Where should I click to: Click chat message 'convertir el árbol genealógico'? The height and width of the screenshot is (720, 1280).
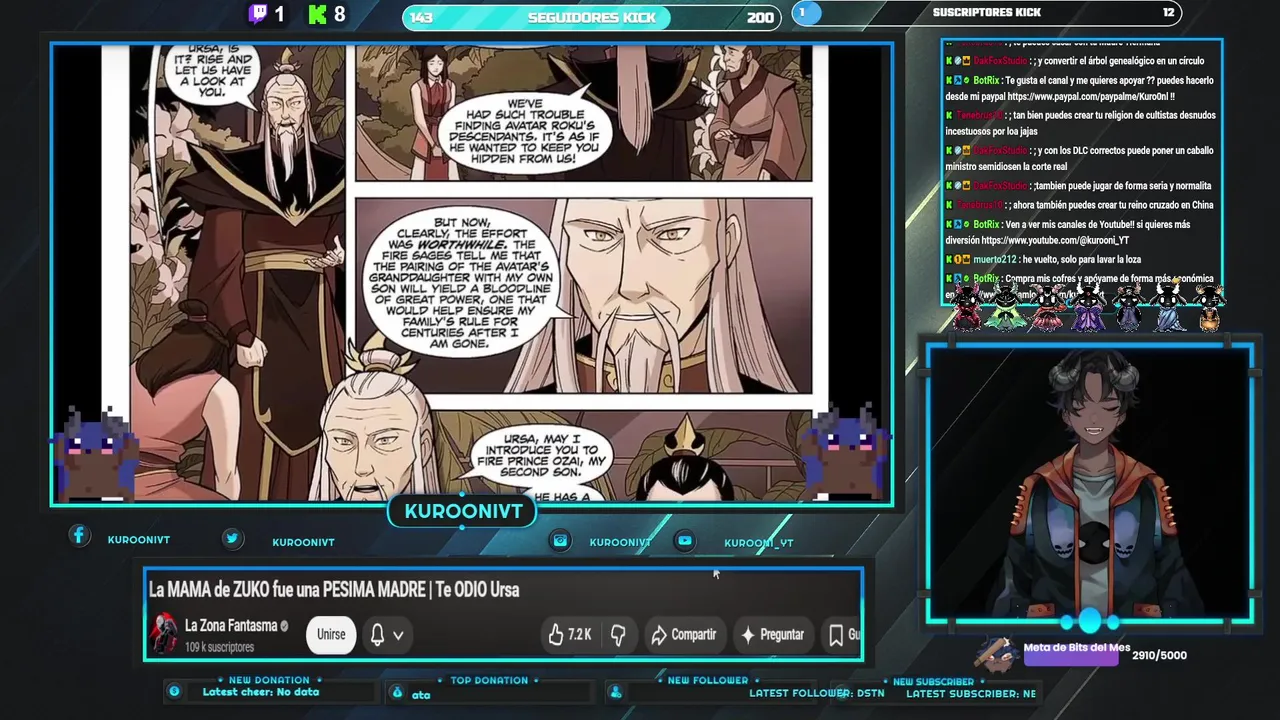[x=1075, y=61]
